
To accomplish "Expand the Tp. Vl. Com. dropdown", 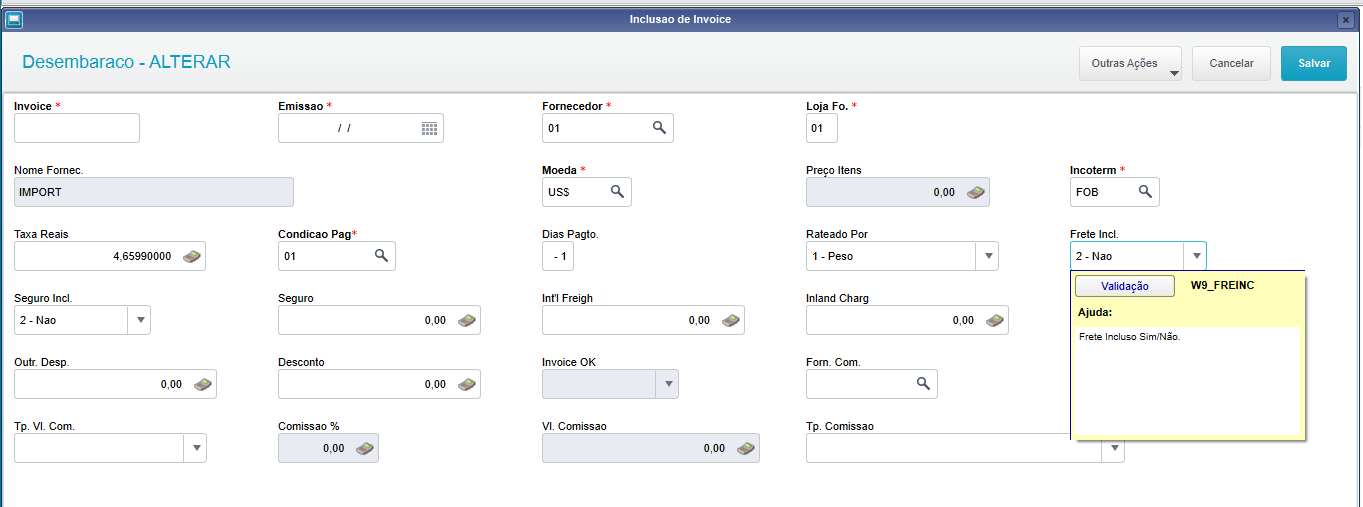I will 195,448.
